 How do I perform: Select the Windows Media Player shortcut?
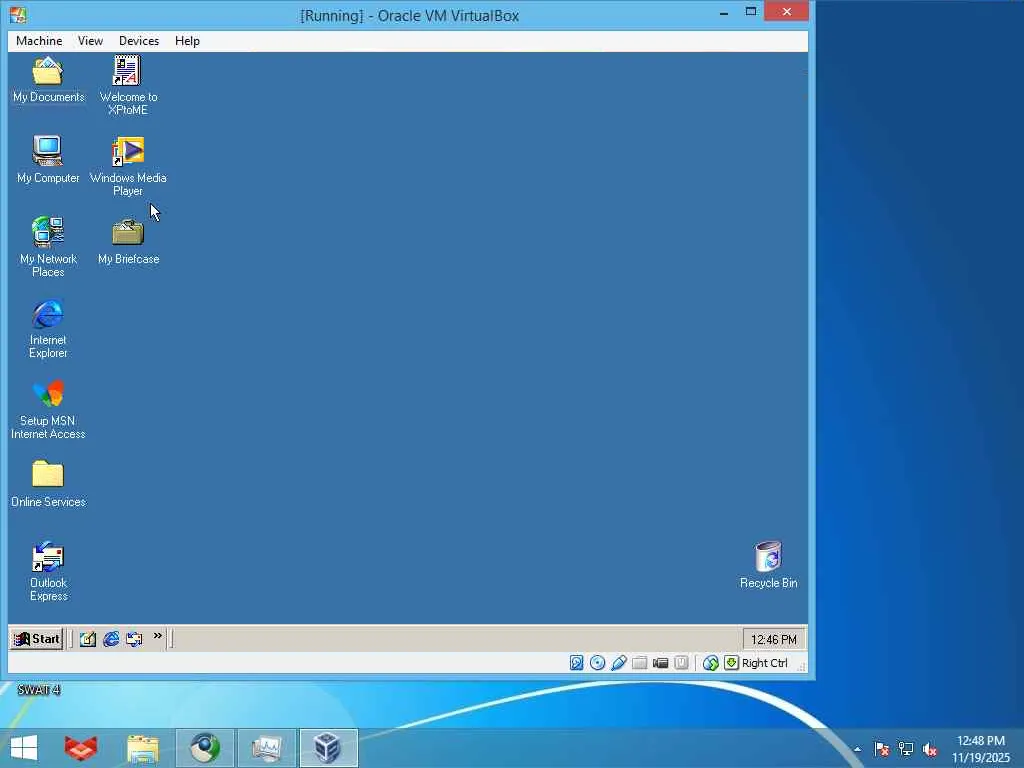(x=128, y=167)
